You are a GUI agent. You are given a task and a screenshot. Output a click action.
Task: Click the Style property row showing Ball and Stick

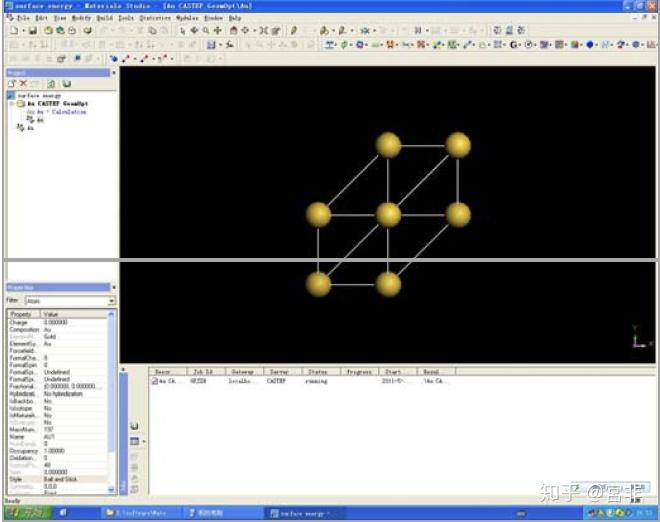click(x=58, y=479)
